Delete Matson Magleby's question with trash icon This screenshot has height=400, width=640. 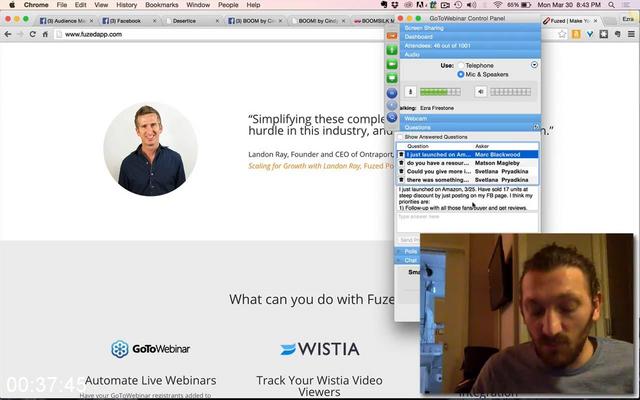(401, 163)
